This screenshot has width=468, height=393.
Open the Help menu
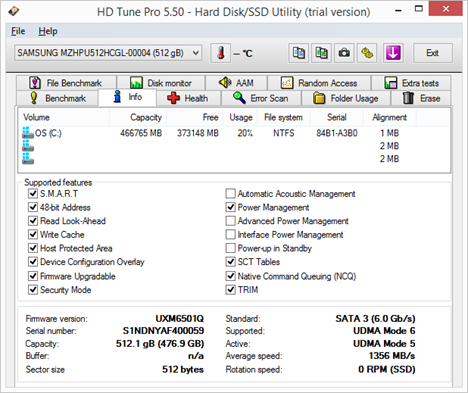[48, 31]
